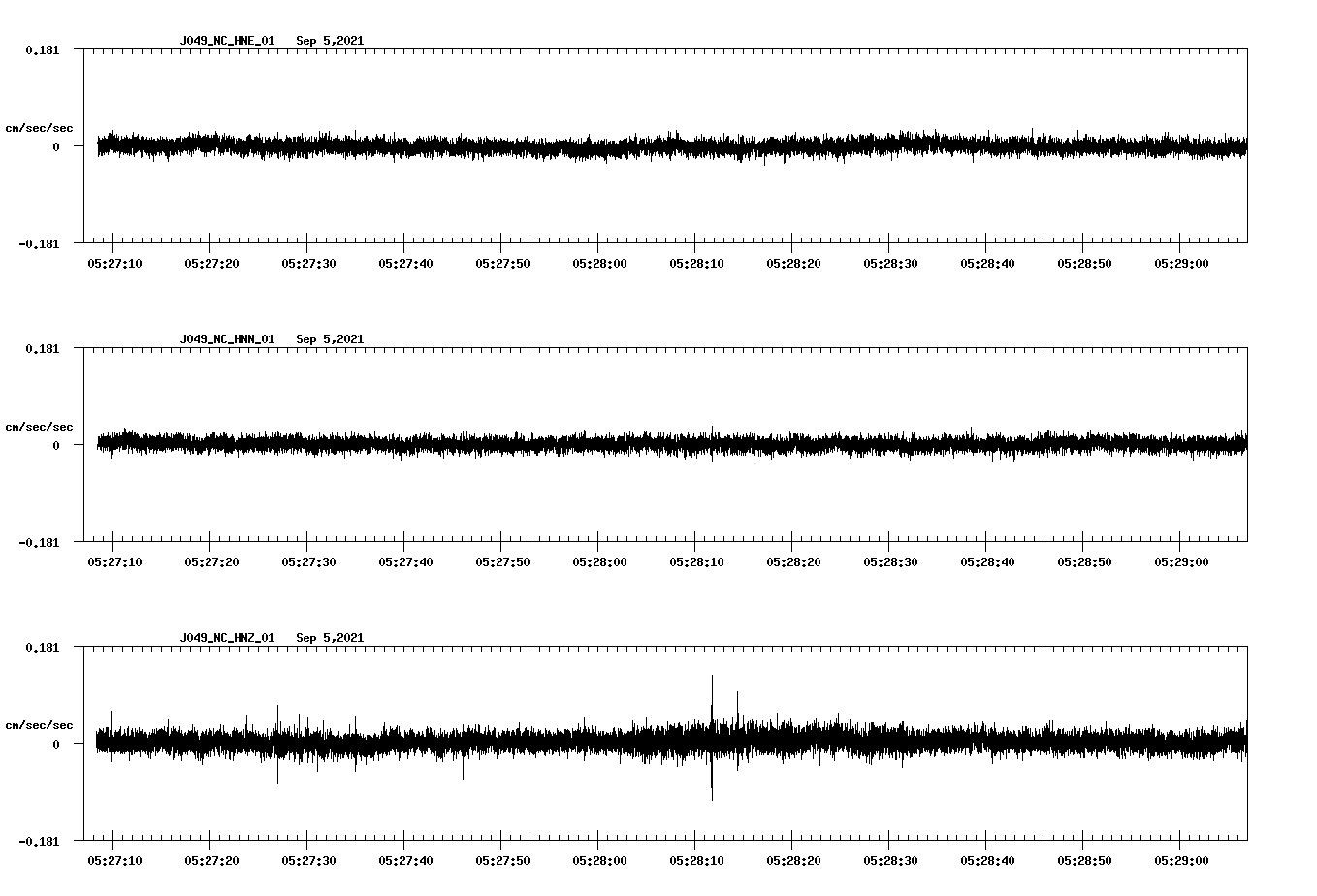The width and height of the screenshot is (1317, 896).
Task: Pick the 05:28:20 tick label under HNZ plot
Action: [793, 860]
